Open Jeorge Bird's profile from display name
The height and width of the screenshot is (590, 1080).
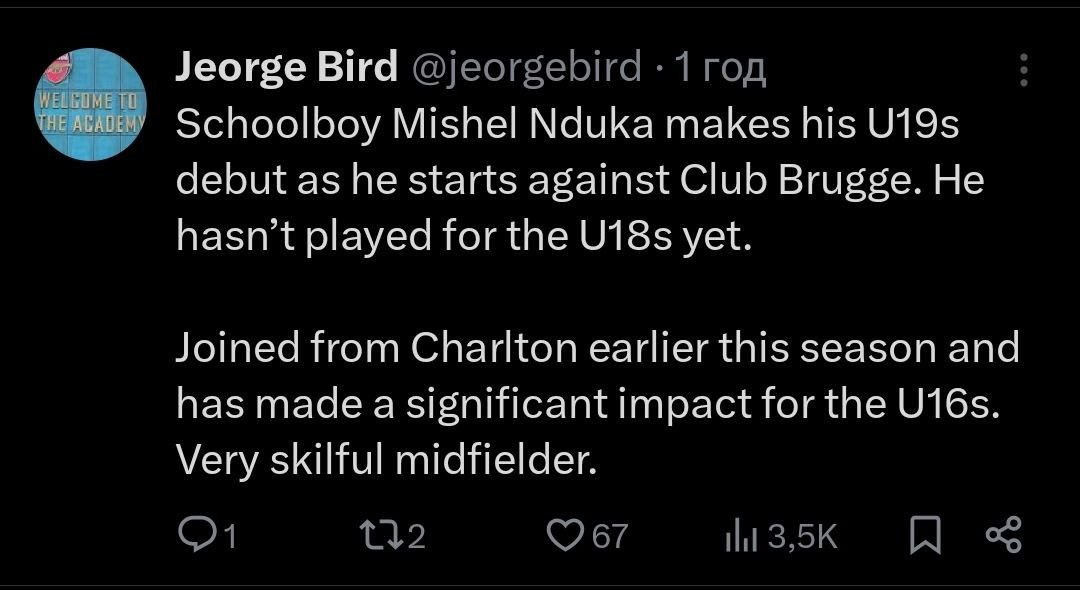pyautogui.click(x=283, y=67)
